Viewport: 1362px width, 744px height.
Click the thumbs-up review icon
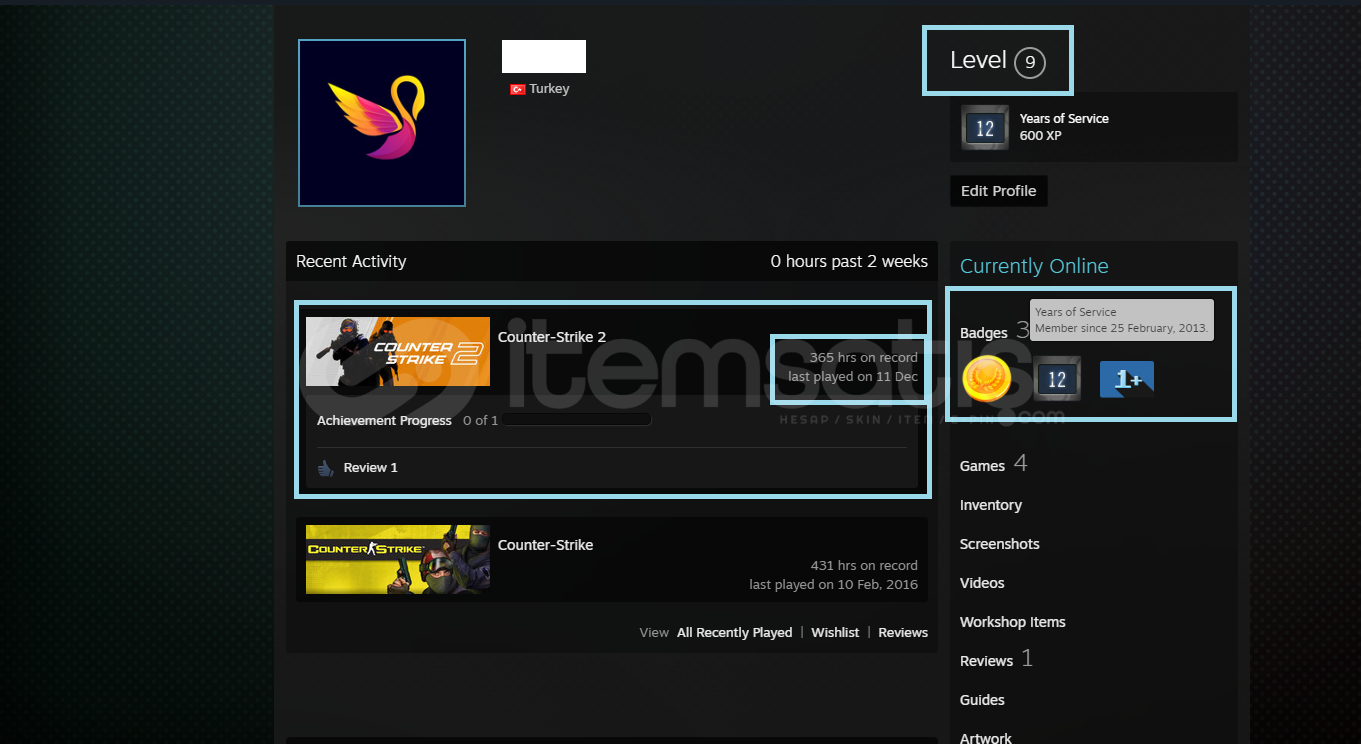(x=326, y=468)
